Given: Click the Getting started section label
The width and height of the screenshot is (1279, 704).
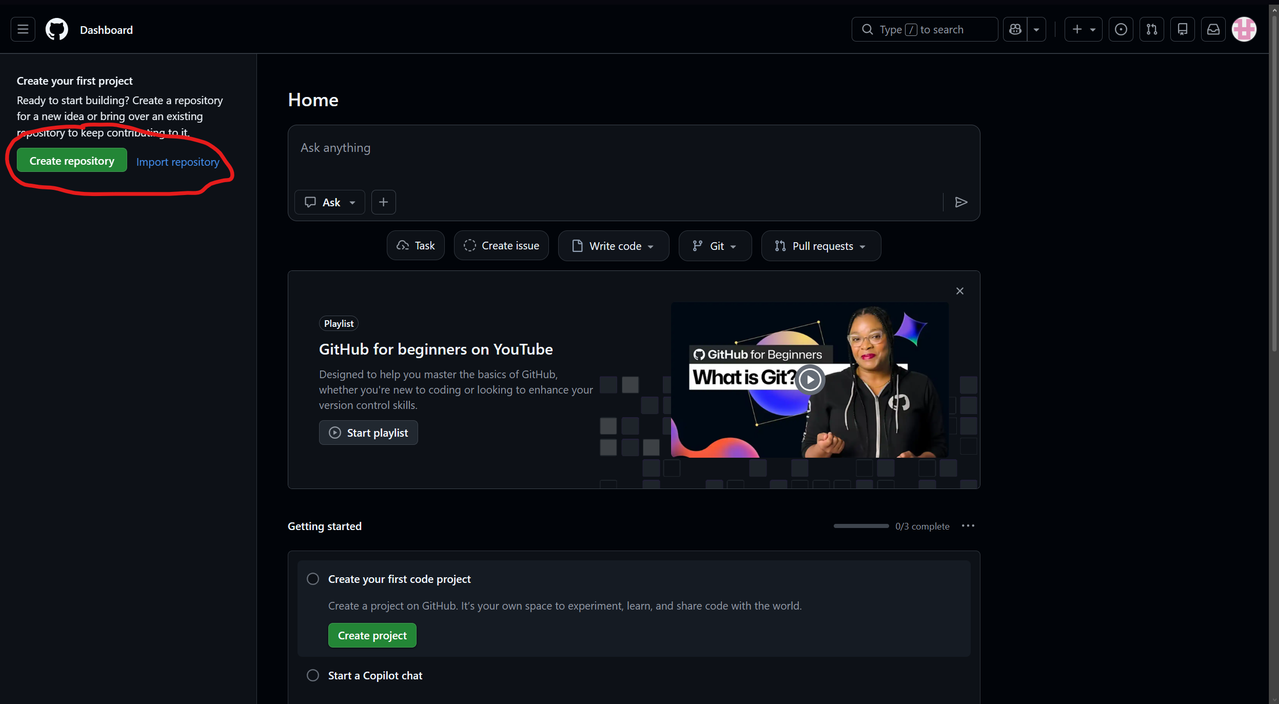Looking at the screenshot, I should (x=325, y=526).
